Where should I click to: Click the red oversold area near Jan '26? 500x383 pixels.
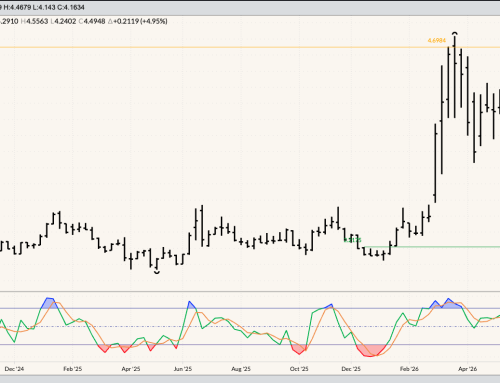pyautogui.click(x=371, y=351)
